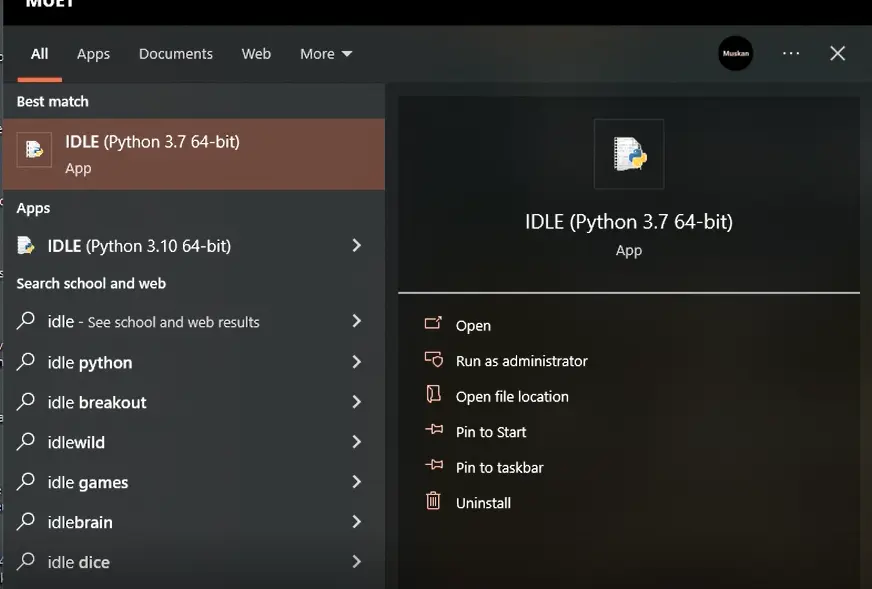Viewport: 872px width, 589px height.
Task: Expand the idle python suggestion chevron
Action: [x=356, y=362]
